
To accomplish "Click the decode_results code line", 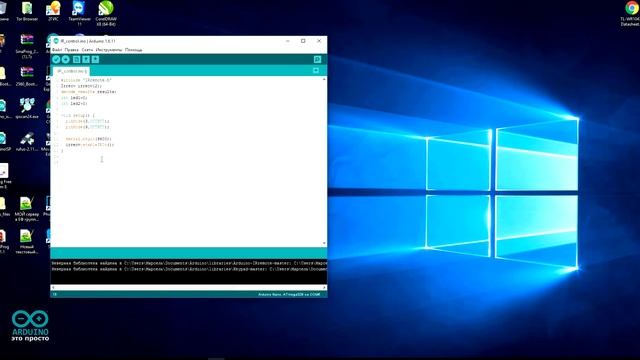I will [89, 92].
